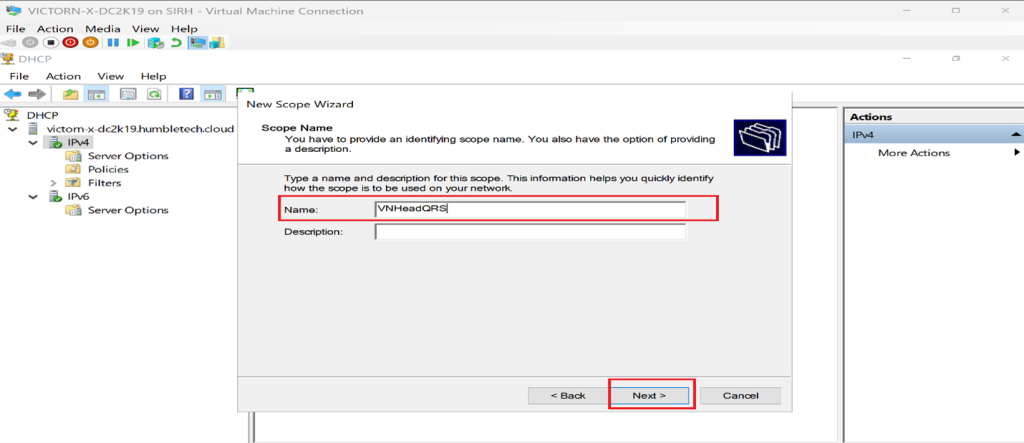Open More Actions in Actions pane

914,153
